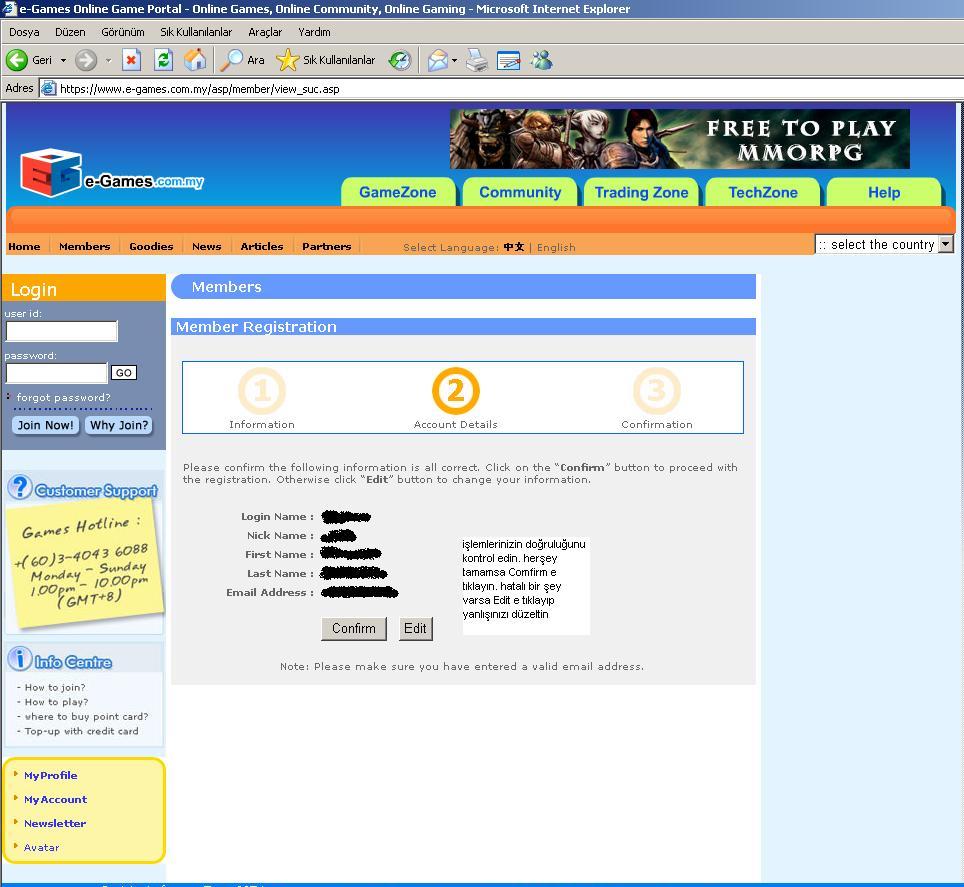Open the My Profile link

(x=50, y=775)
